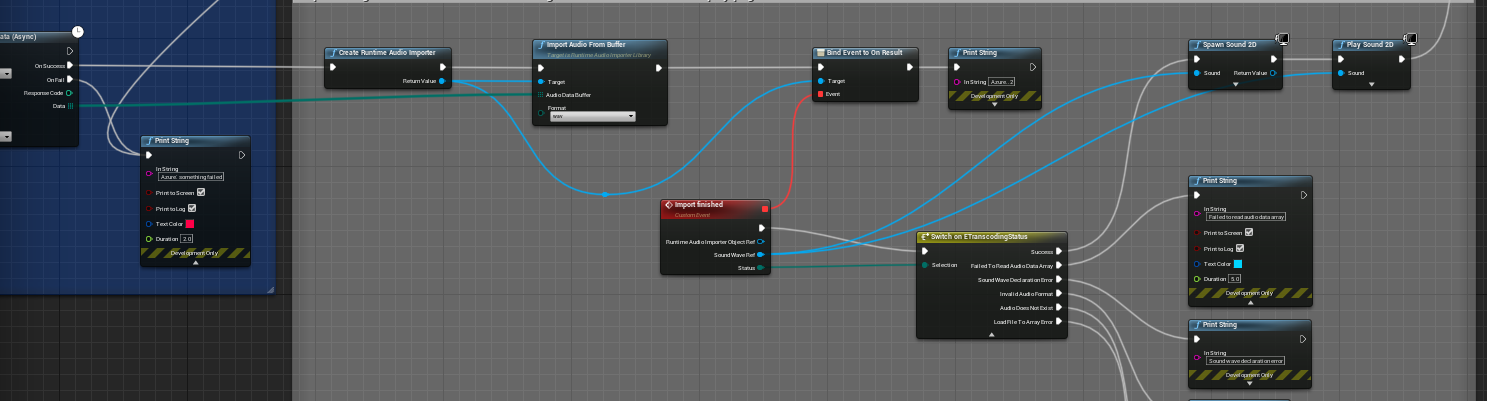Viewport: 1487px width, 401px height.
Task: Click Failed To Read Audio Data Array pin
Action: 1059,266
